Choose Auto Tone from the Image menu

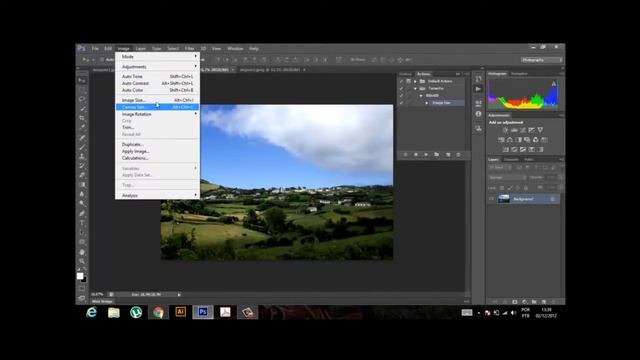(158, 76)
